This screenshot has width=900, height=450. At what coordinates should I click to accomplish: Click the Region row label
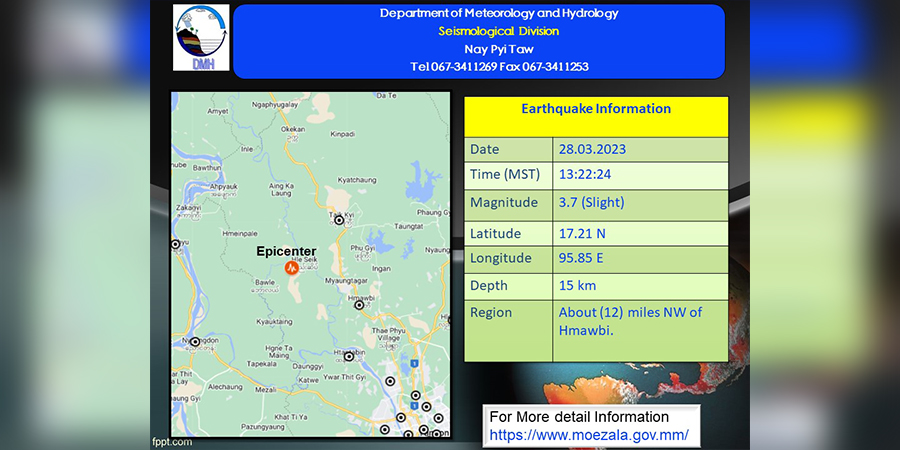tap(491, 313)
